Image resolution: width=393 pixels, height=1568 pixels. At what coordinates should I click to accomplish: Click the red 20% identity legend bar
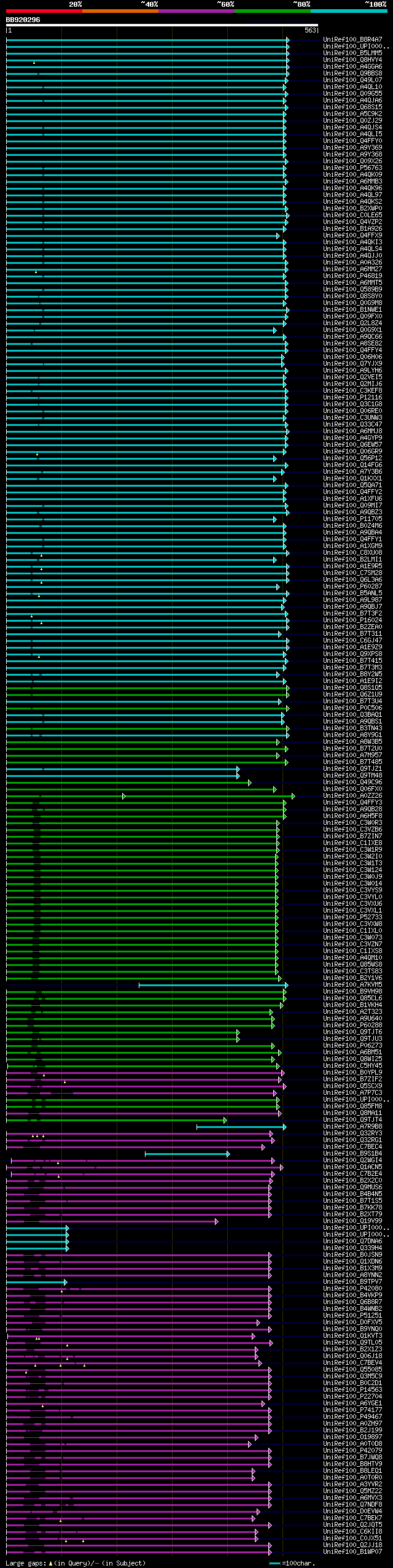click(x=44, y=10)
